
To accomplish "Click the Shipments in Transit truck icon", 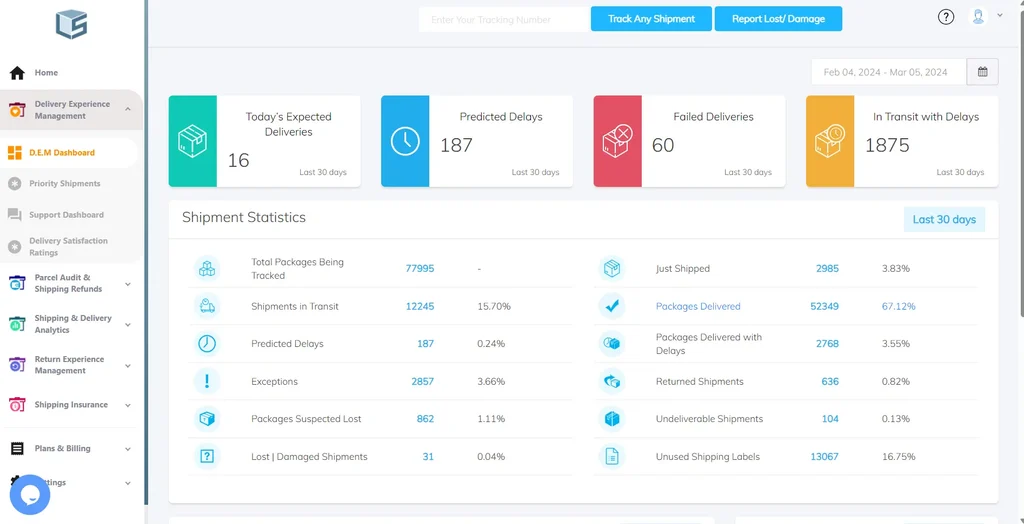I will pos(207,306).
